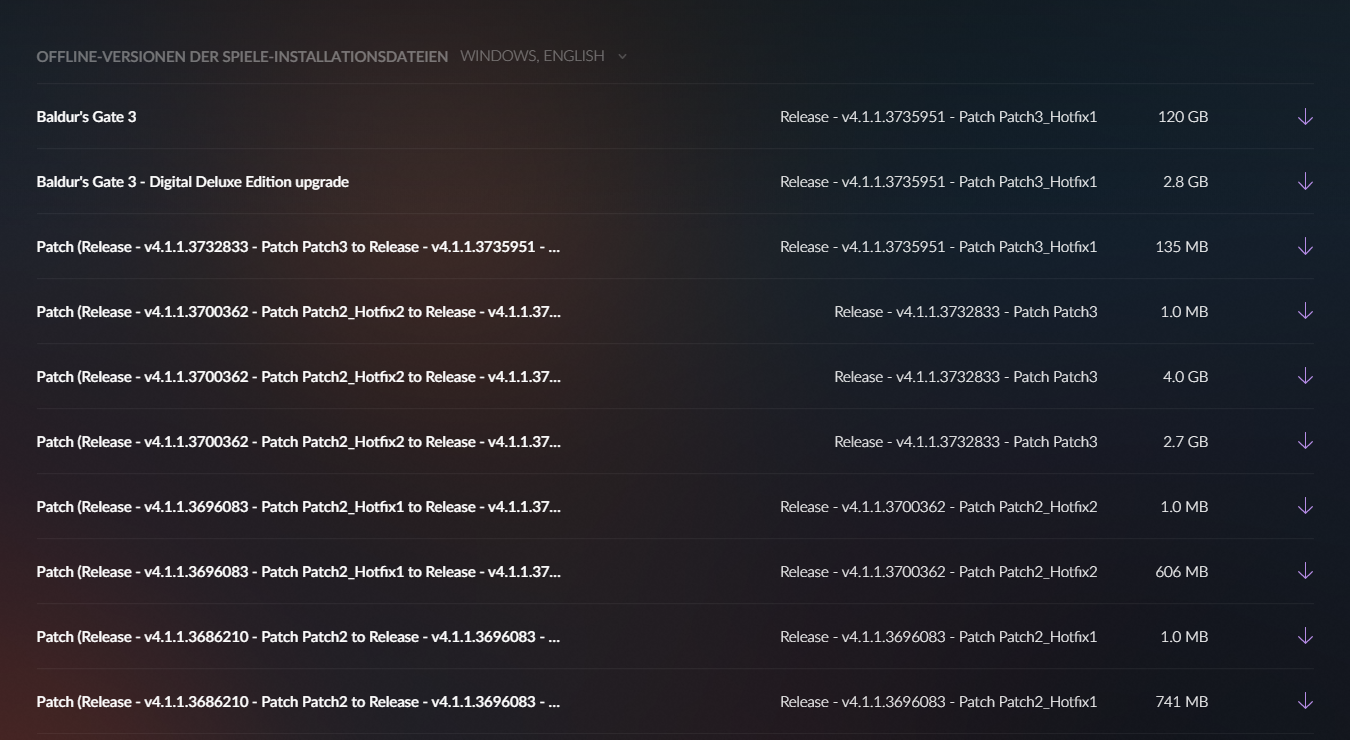1350x740 pixels.
Task: Open the Digital Deluxe Edition upgrade title
Action: tap(193, 182)
